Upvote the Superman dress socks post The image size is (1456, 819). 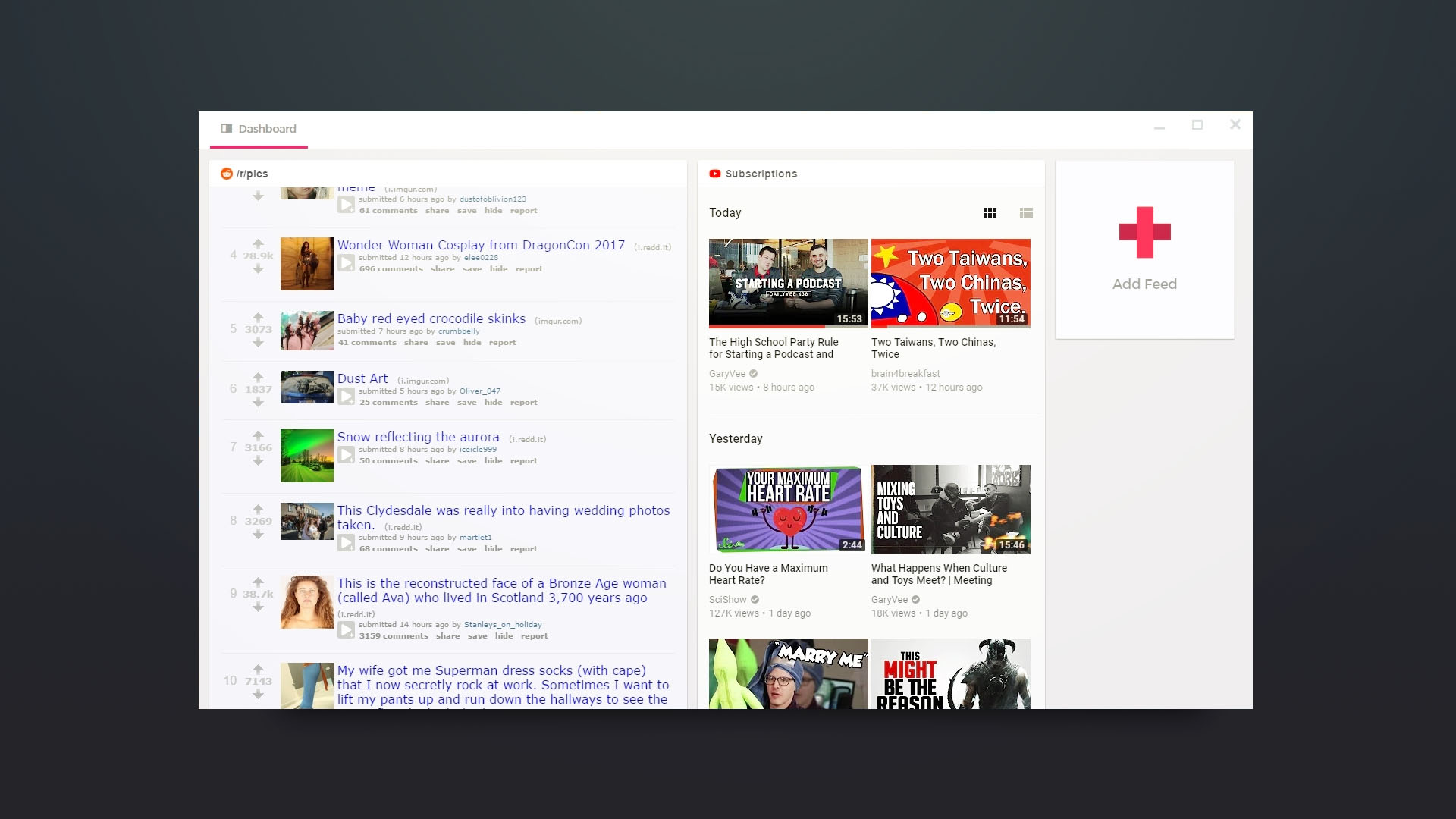click(258, 669)
